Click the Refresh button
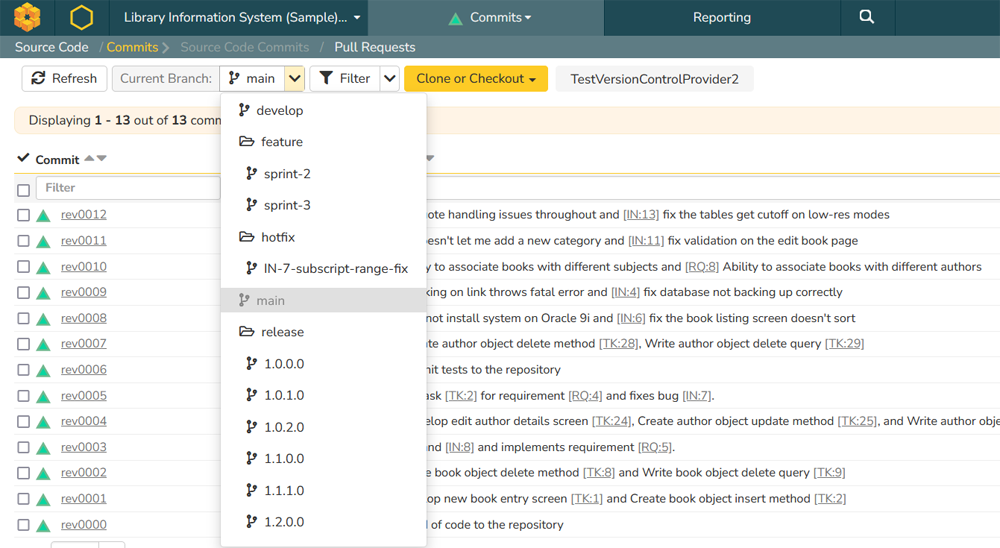The image size is (1000, 548). coord(65,79)
